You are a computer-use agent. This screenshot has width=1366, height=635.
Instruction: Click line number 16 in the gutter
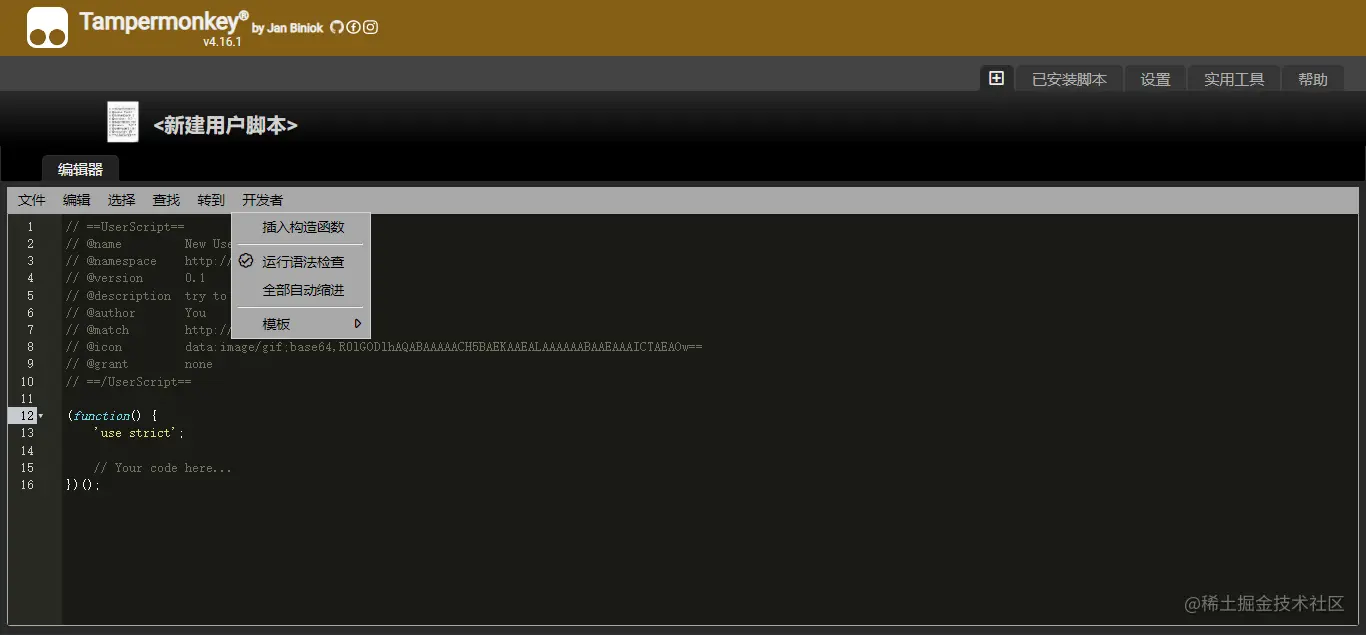(x=27, y=485)
